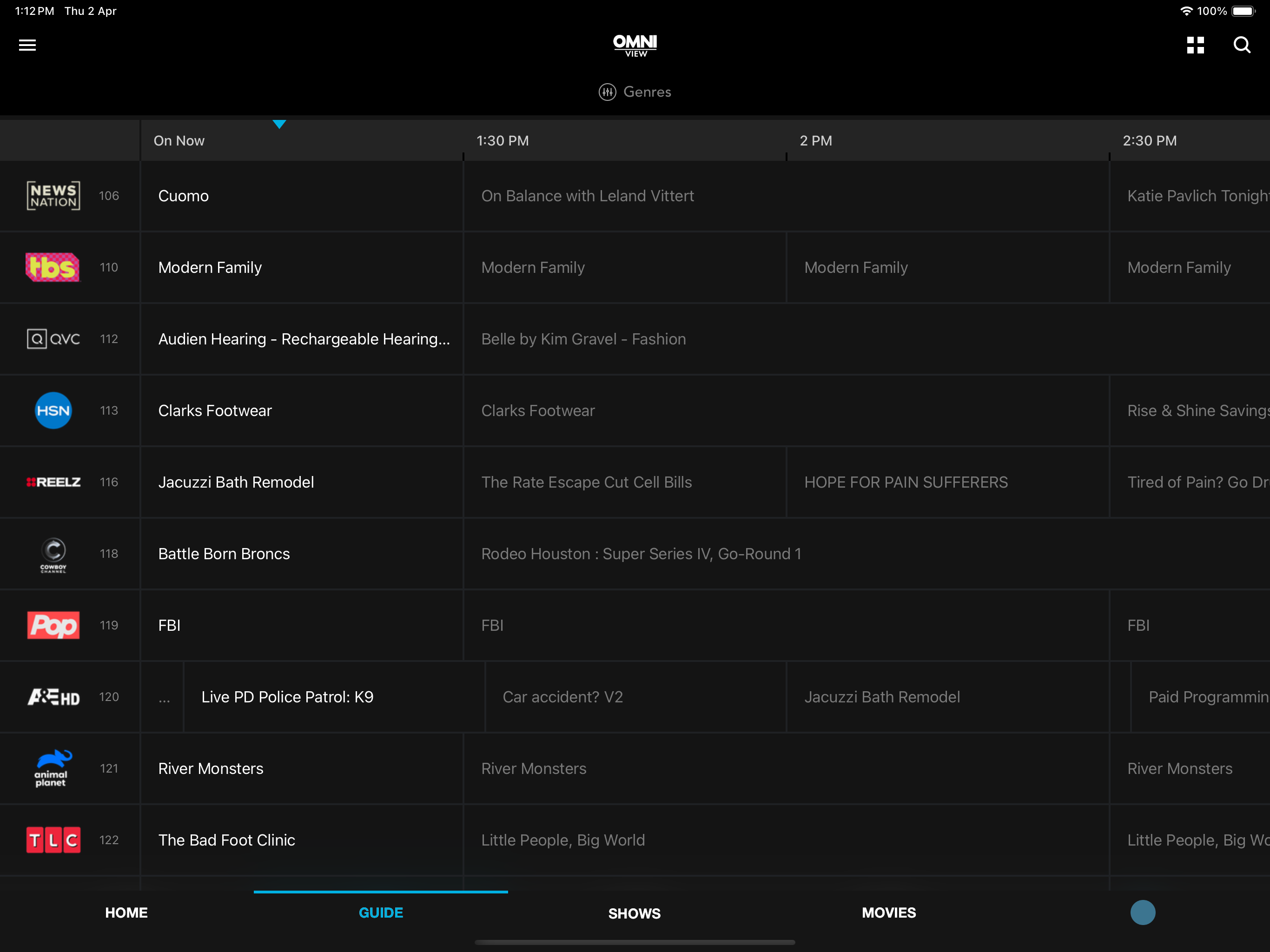Viewport: 1270px width, 952px height.
Task: Open River Monsters airing now
Action: [x=302, y=768]
